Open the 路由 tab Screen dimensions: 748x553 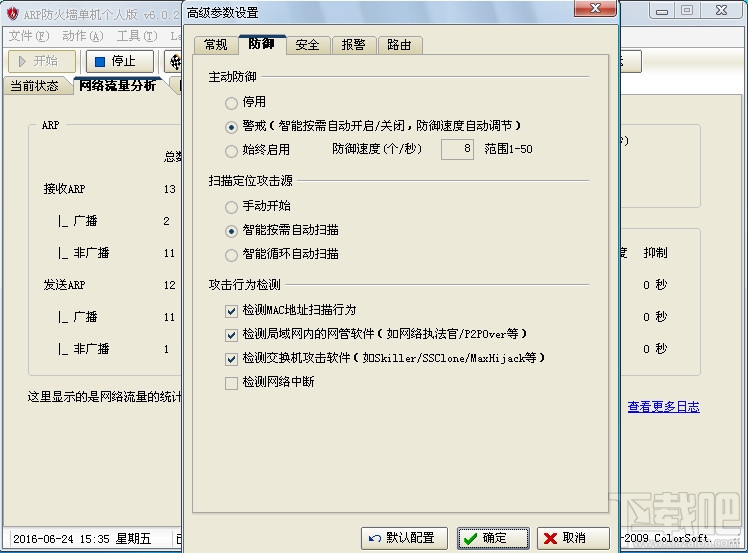tap(400, 45)
